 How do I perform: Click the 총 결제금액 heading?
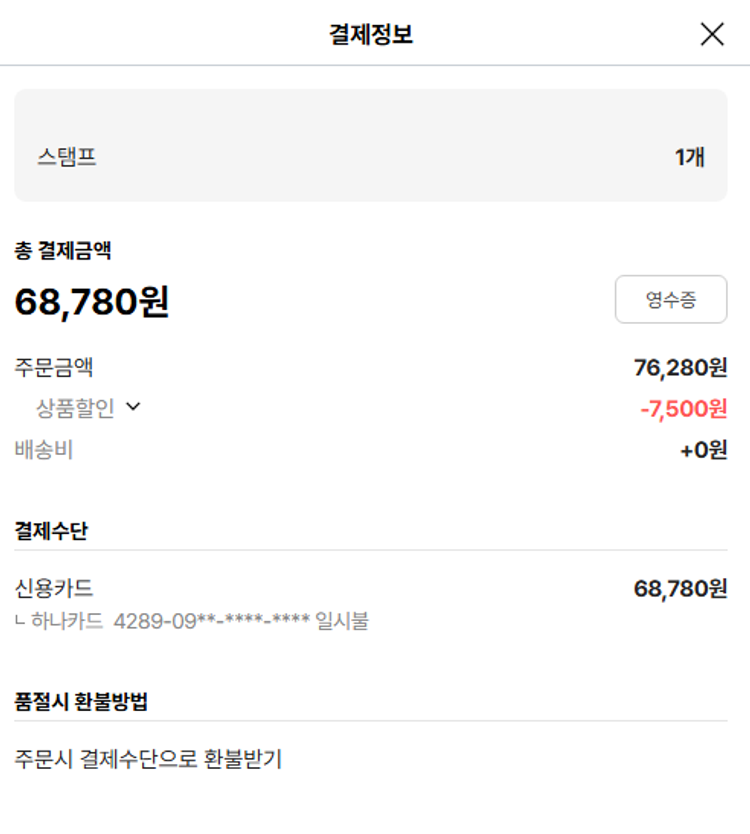[x=63, y=251]
